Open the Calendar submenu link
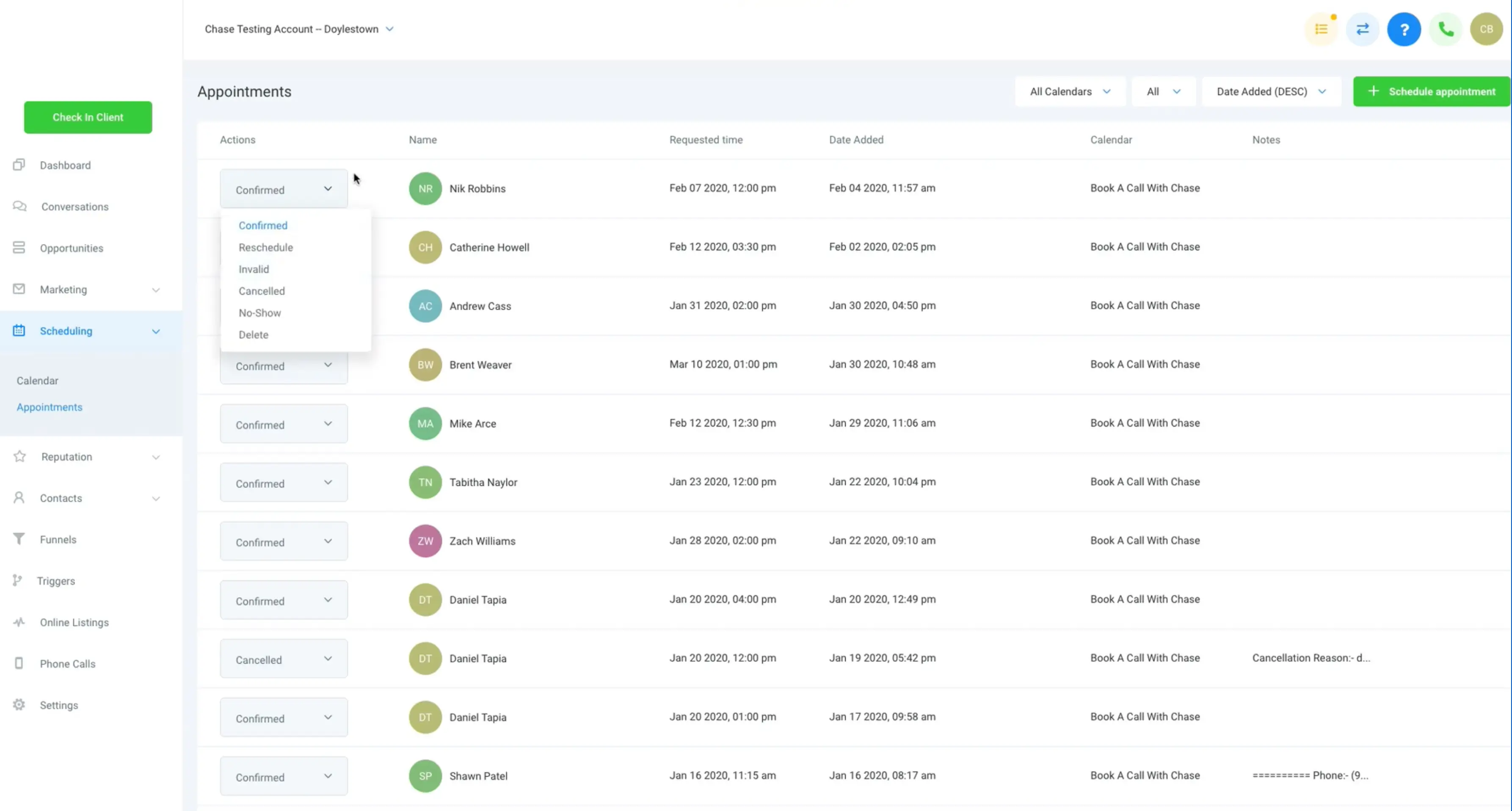1512x811 pixels. click(37, 381)
